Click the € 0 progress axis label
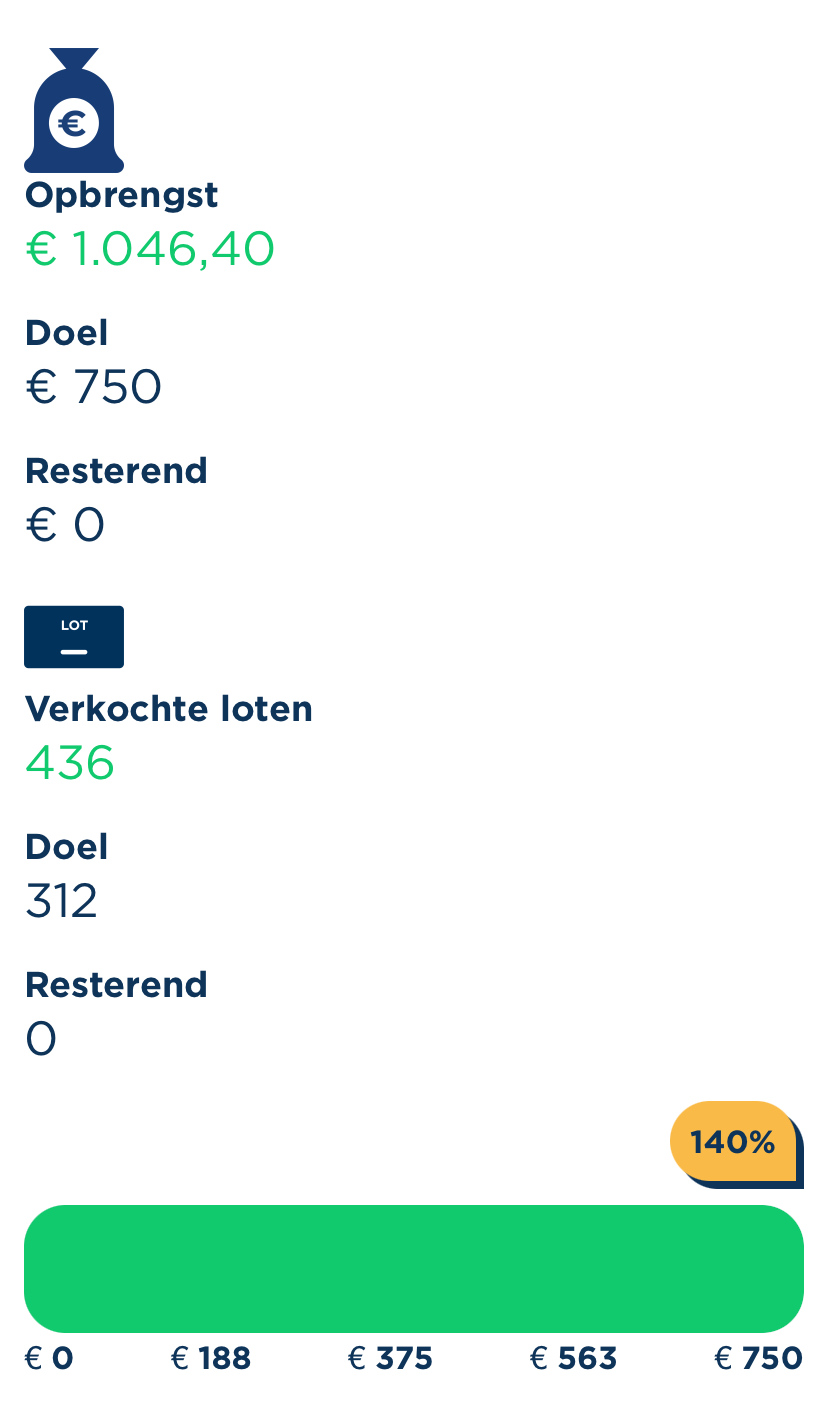This screenshot has height=1412, width=828. coord(49,1358)
